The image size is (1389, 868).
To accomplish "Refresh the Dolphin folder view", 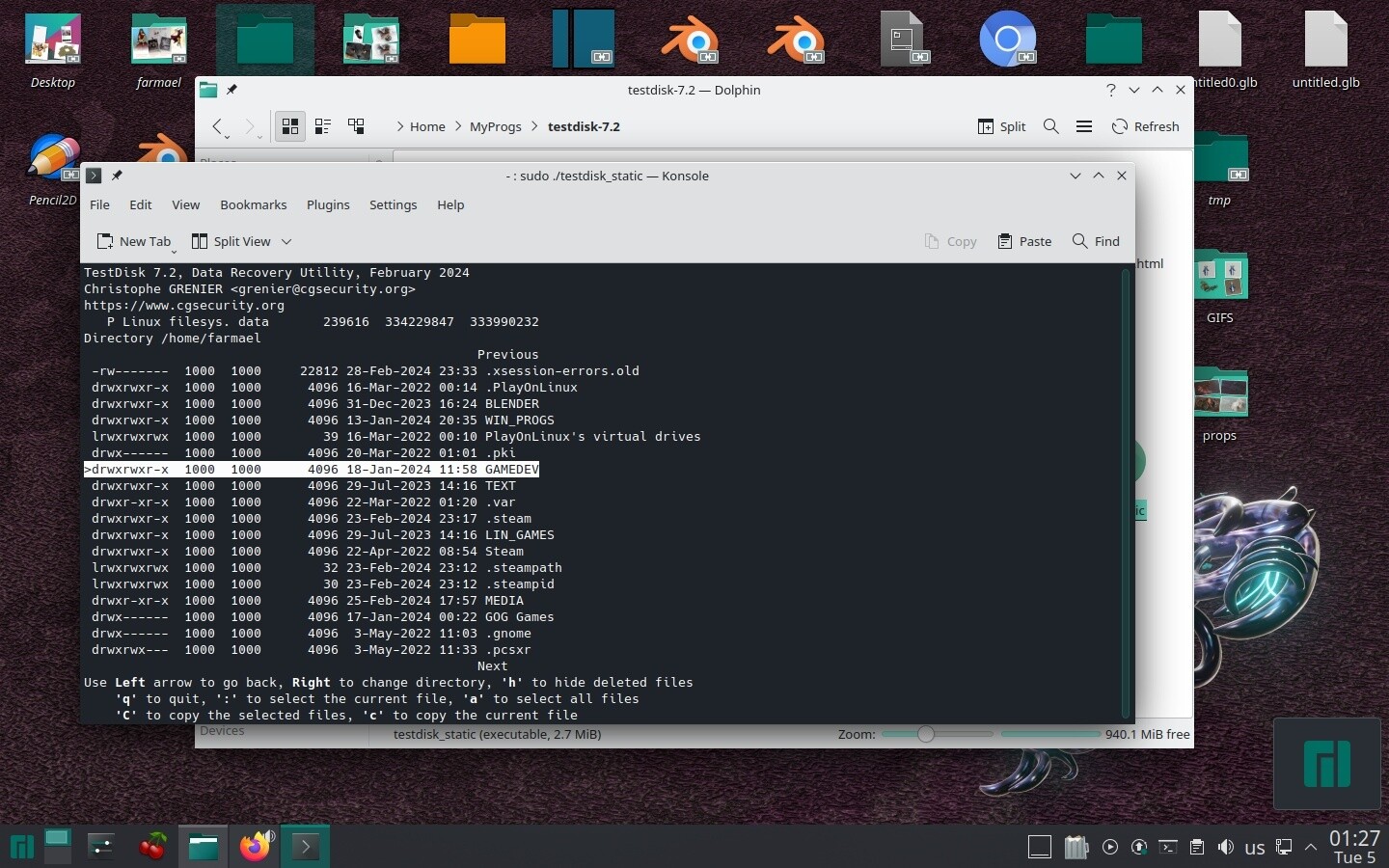I will coord(1146,126).
